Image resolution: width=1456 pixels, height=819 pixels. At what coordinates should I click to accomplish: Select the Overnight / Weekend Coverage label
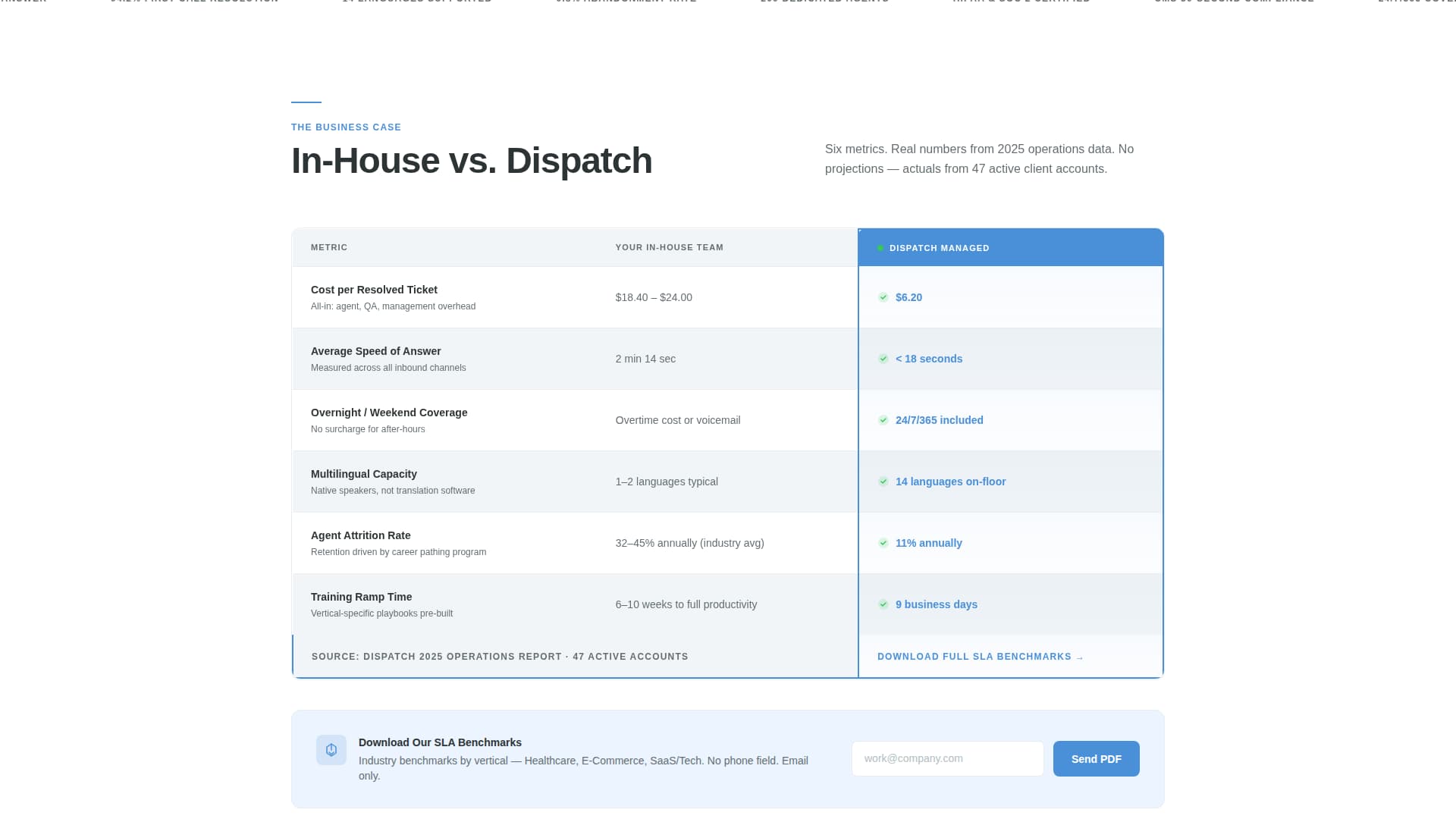(x=389, y=413)
